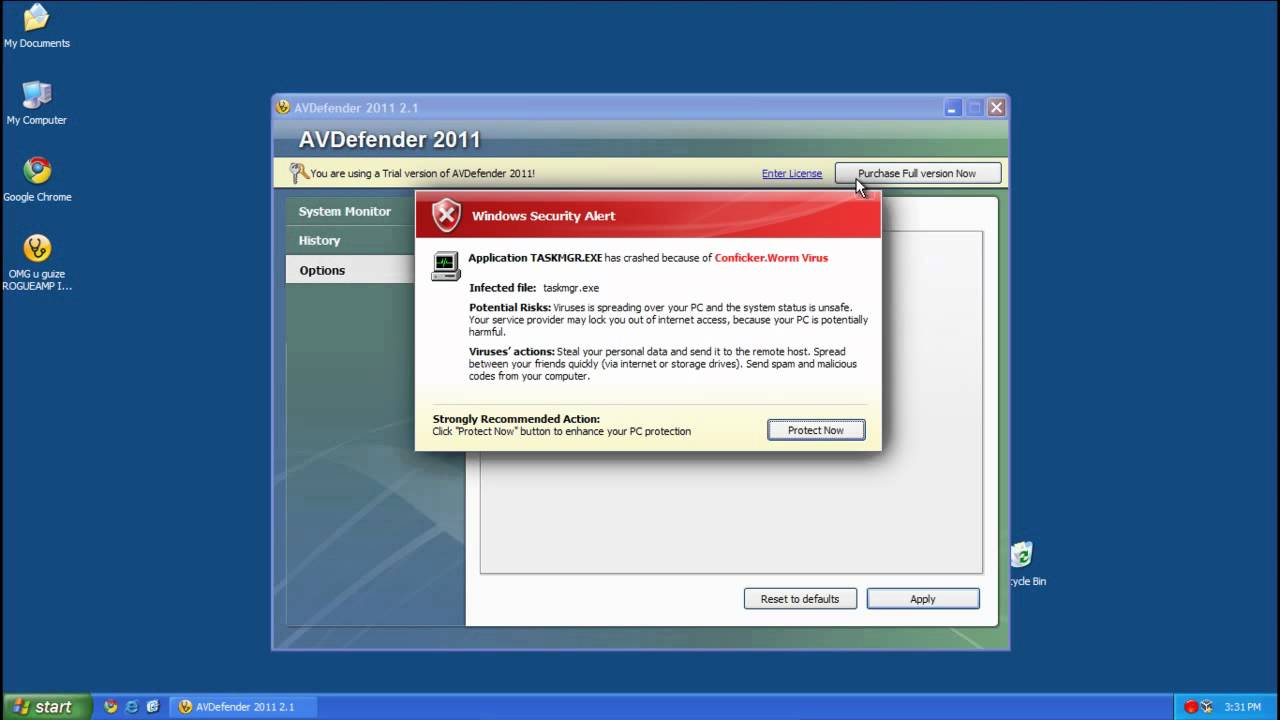Click the 'Strongly Recommended Action:' text

pos(516,419)
